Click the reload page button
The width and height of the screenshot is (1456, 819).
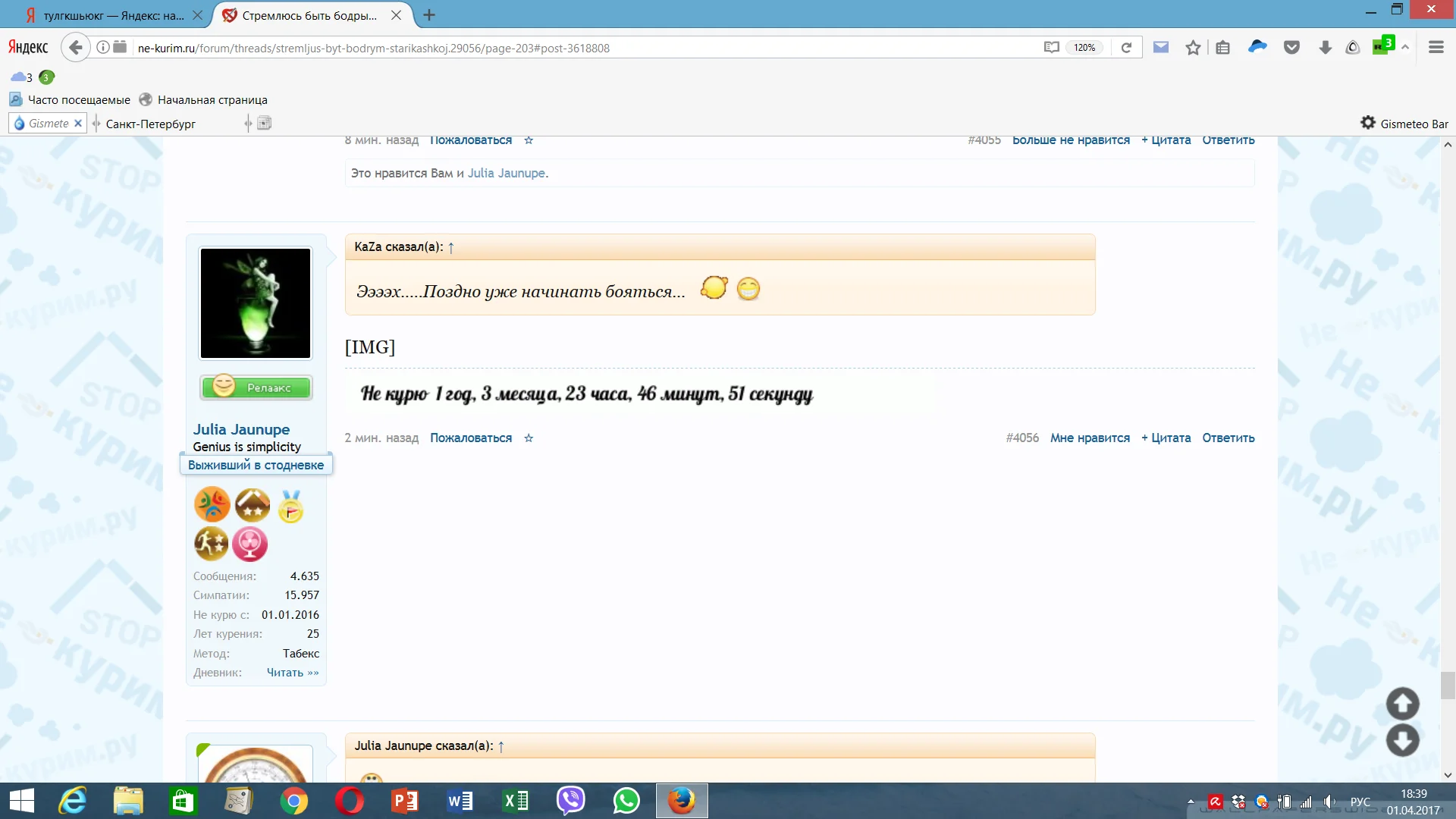pos(1126,48)
